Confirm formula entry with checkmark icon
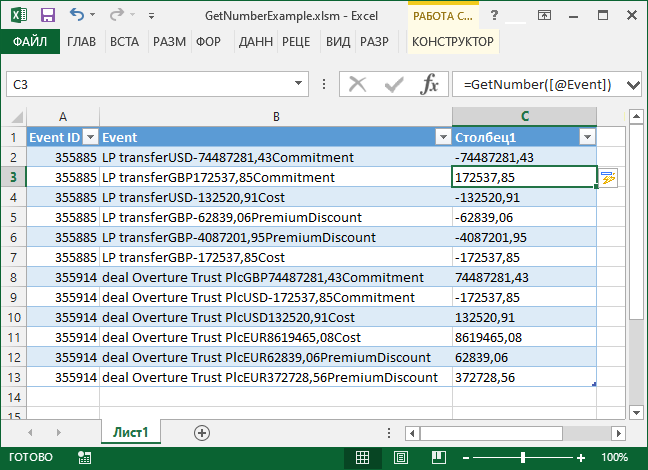This screenshot has height=470, width=648. 394,84
